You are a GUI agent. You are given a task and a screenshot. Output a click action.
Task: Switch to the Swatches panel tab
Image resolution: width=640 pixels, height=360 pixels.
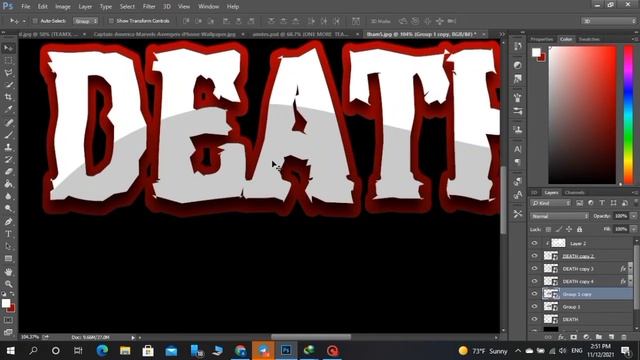[x=589, y=39]
